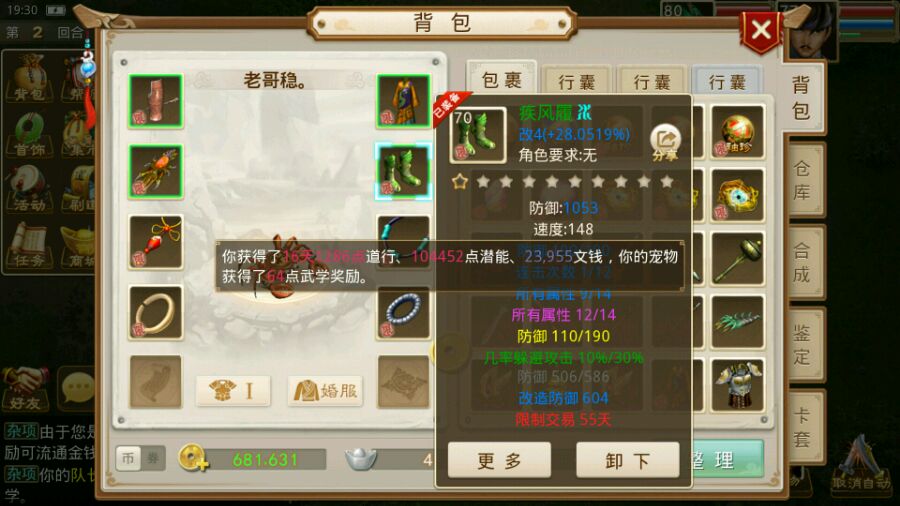900x506 pixels.
Task: Click the 卸下 unequip button
Action: pos(627,460)
